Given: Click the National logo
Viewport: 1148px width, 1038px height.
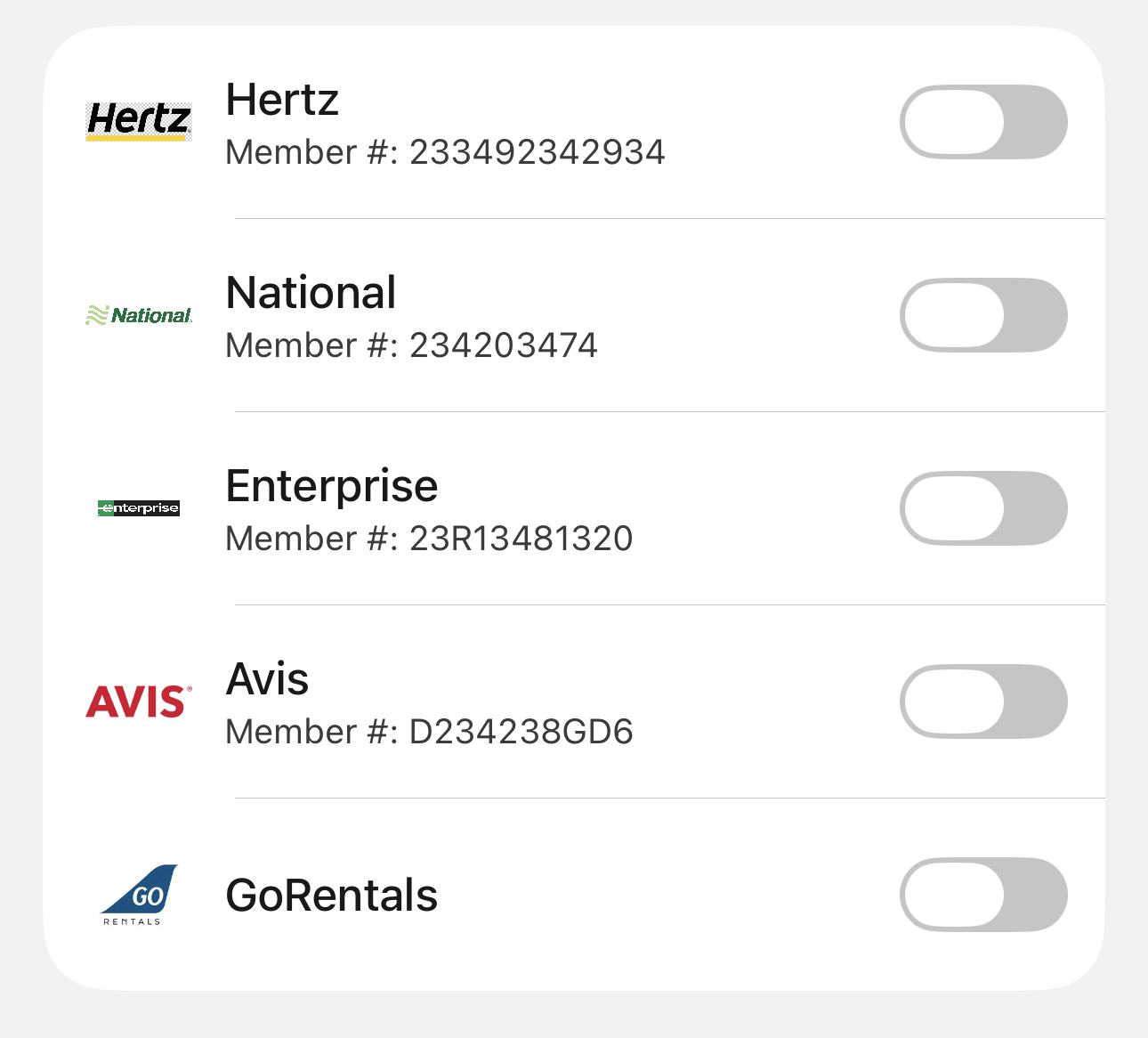Looking at the screenshot, I should (x=138, y=314).
